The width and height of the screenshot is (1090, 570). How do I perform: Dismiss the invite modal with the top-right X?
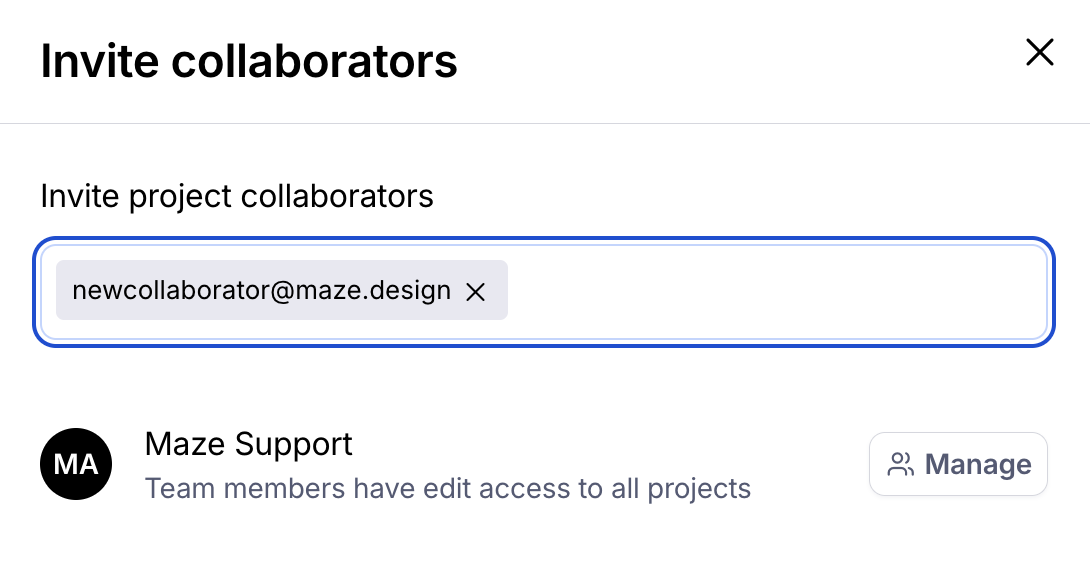click(x=1040, y=53)
